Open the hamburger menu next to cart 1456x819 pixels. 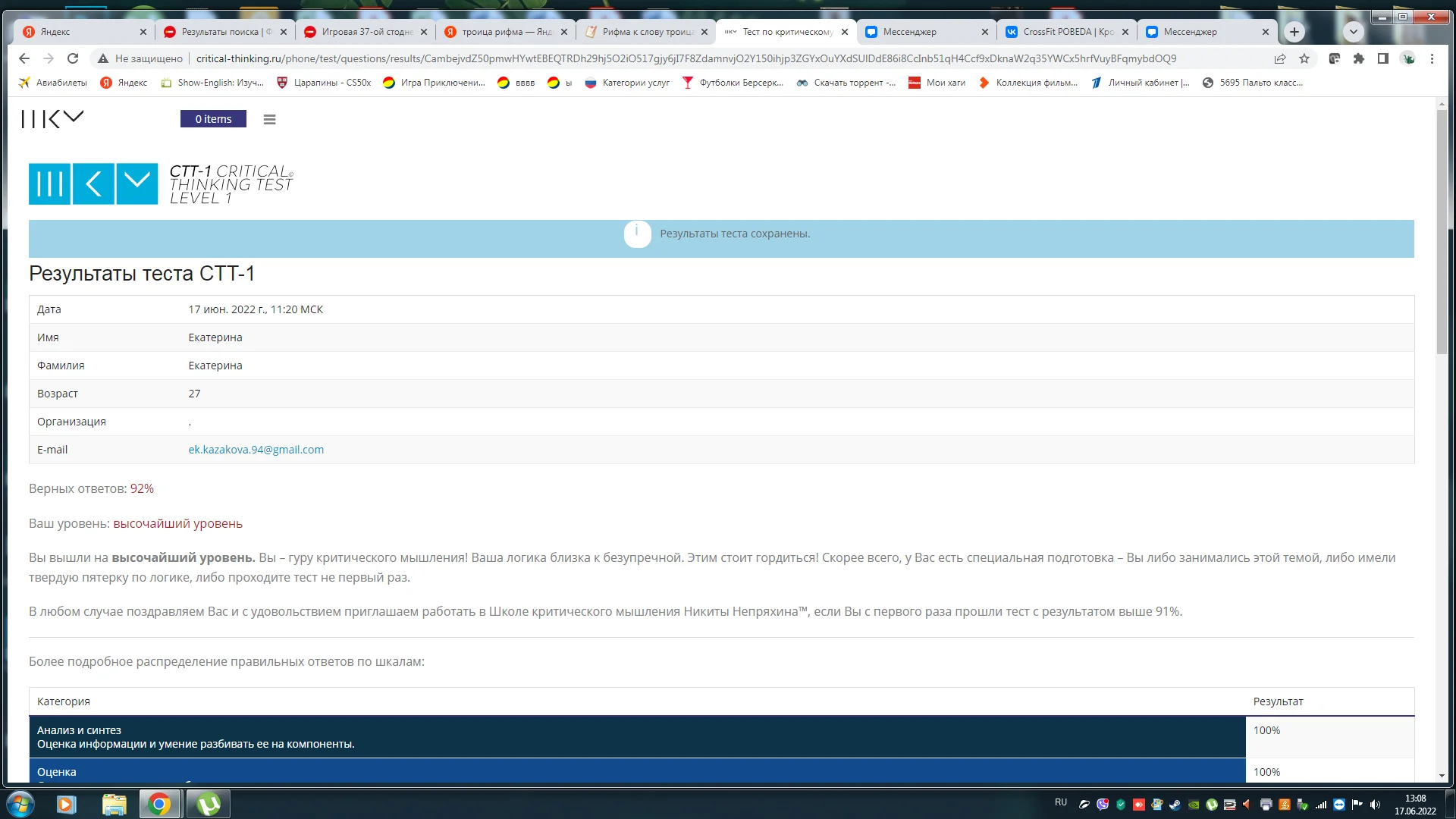[x=269, y=119]
